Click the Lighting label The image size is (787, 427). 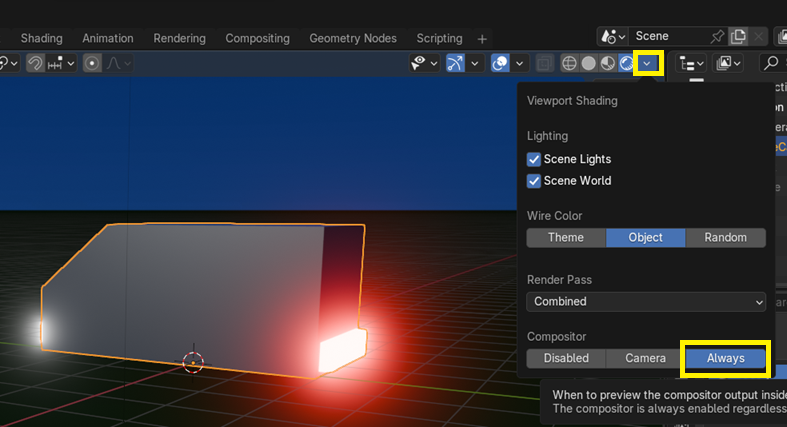pos(547,136)
